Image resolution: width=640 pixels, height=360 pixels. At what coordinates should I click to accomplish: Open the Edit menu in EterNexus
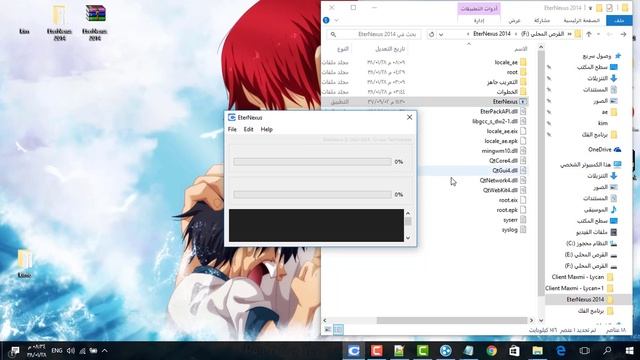click(248, 129)
